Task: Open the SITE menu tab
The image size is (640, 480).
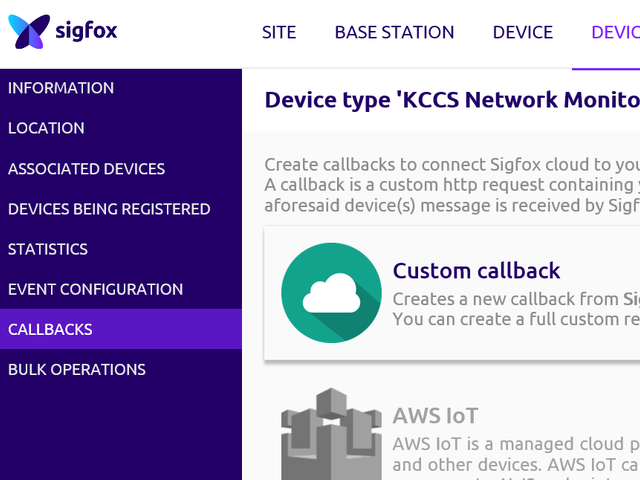Action: (279, 32)
